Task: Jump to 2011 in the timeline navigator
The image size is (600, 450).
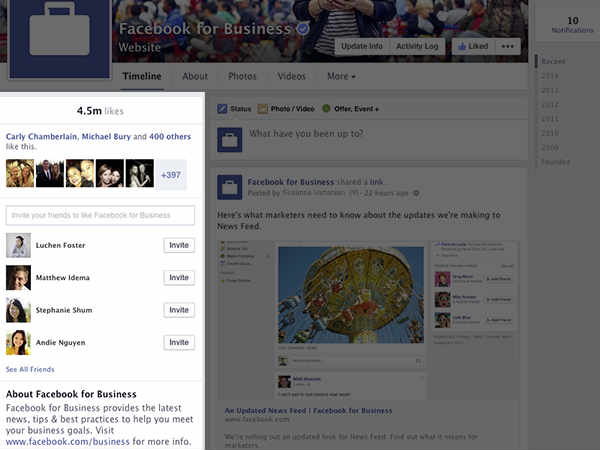Action: point(549,119)
